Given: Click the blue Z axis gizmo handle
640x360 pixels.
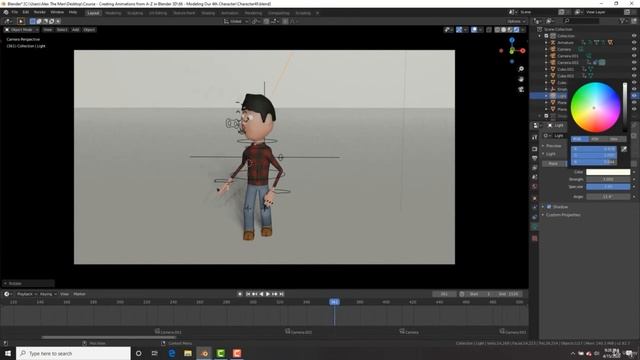Looking at the screenshot, I should click(x=512, y=40).
